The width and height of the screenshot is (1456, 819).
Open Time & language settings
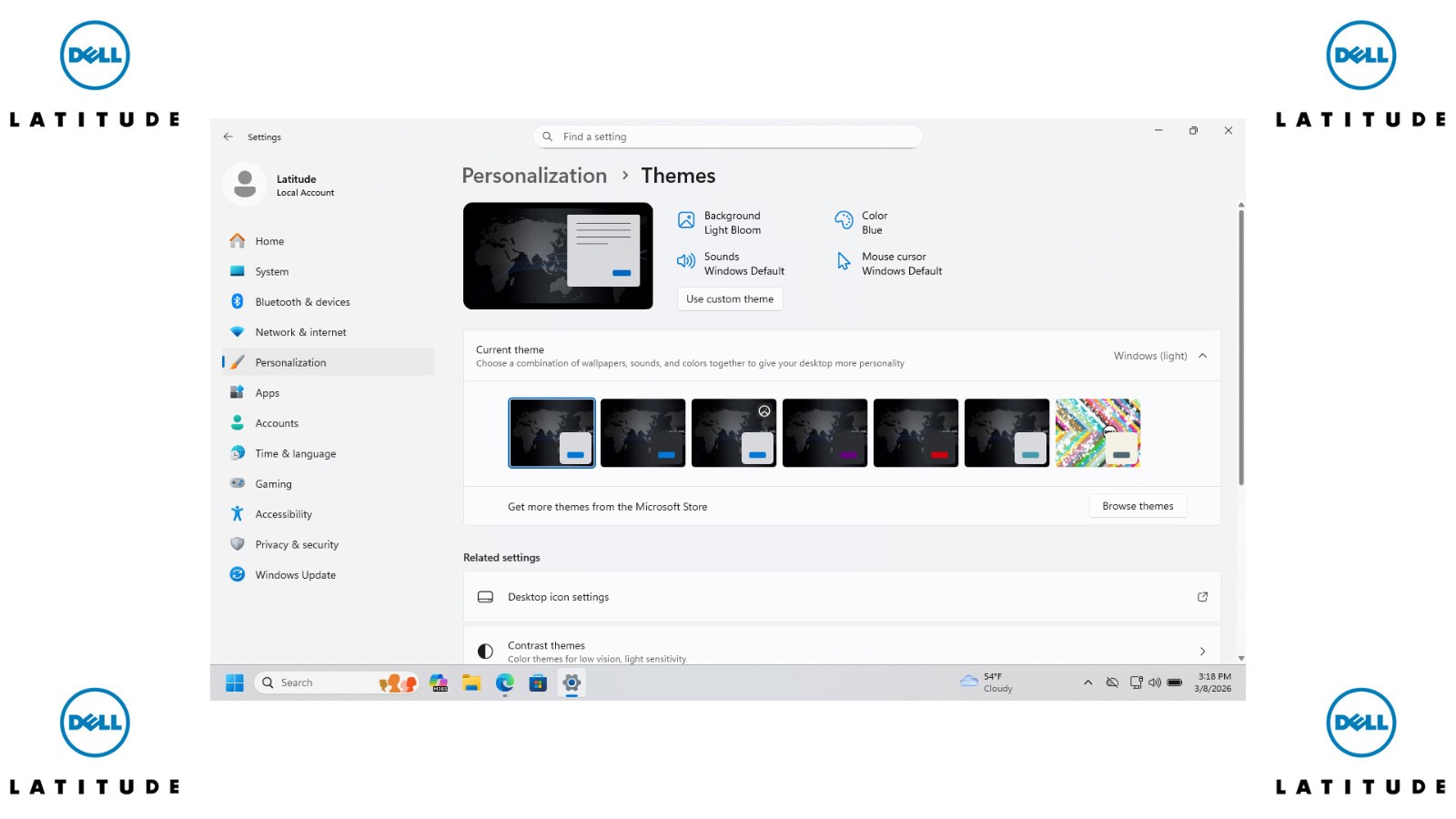pos(329,453)
